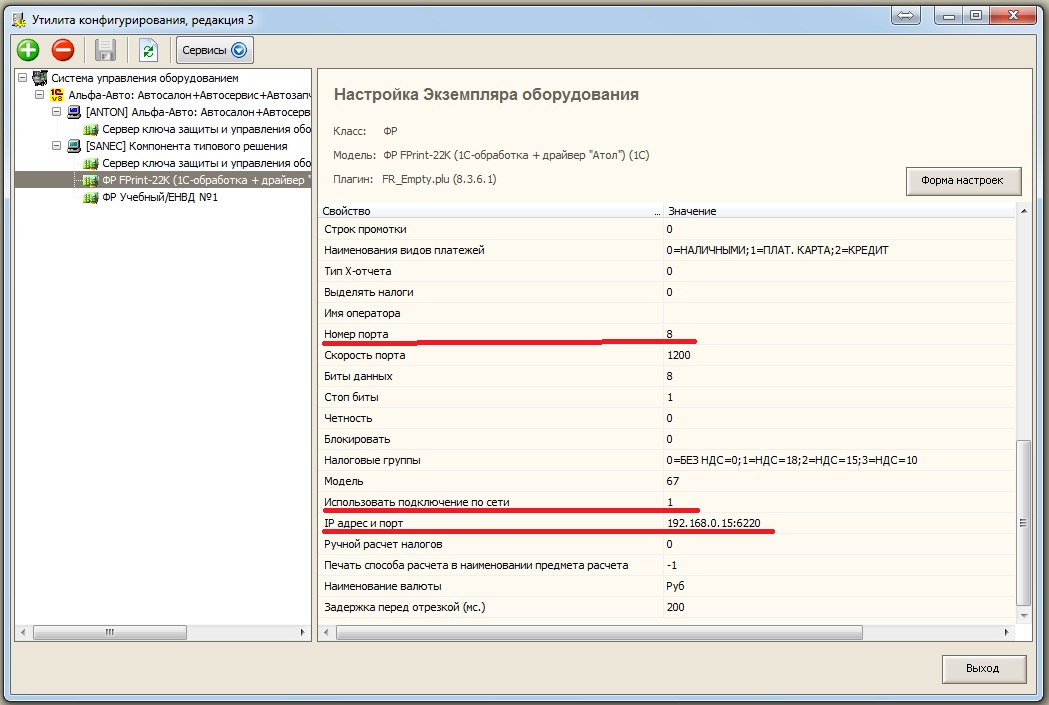The image size is (1049, 705).
Task: Click the Налоговые группы value
Action: click(x=791, y=460)
